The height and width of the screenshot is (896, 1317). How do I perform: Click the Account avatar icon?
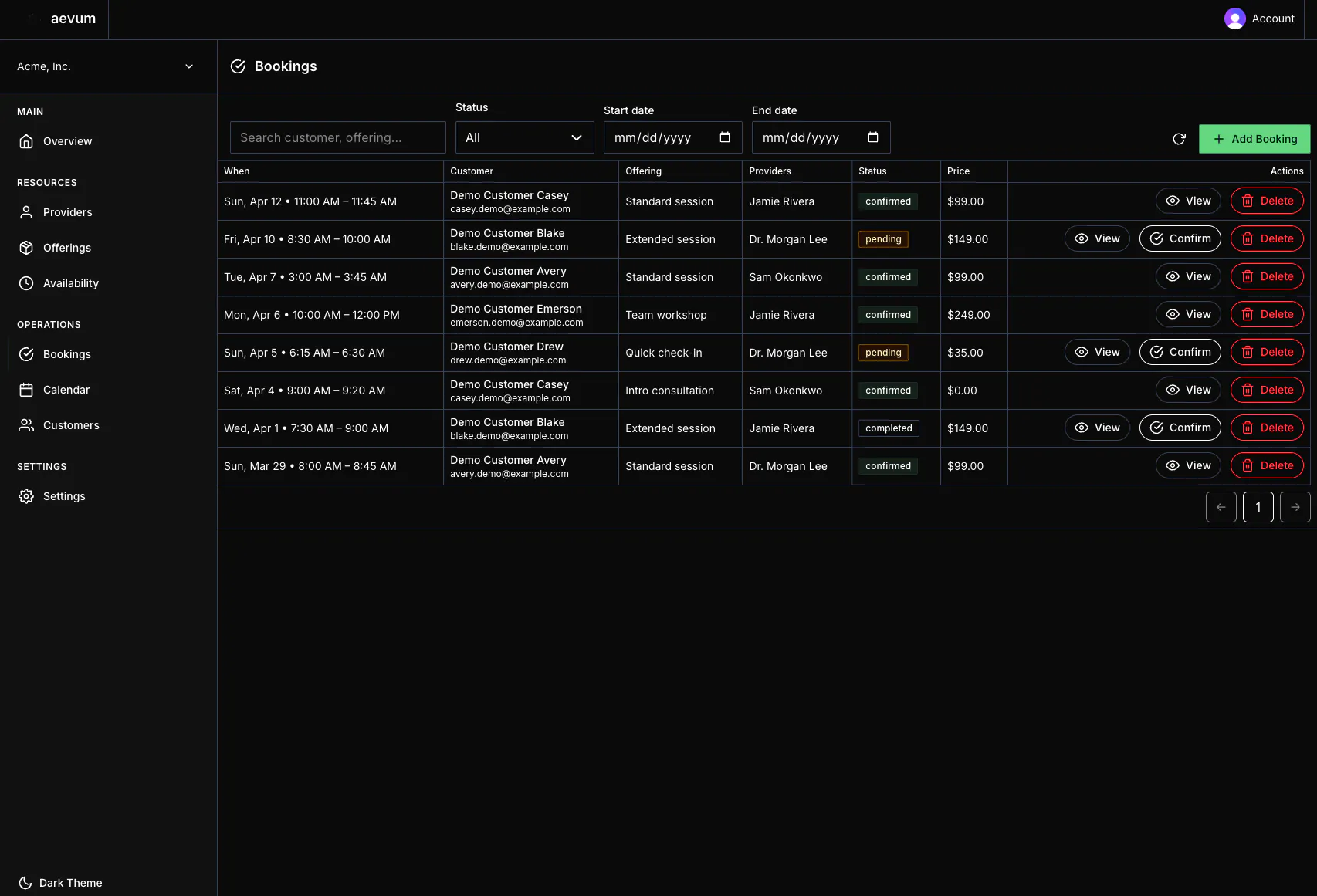coord(1235,19)
